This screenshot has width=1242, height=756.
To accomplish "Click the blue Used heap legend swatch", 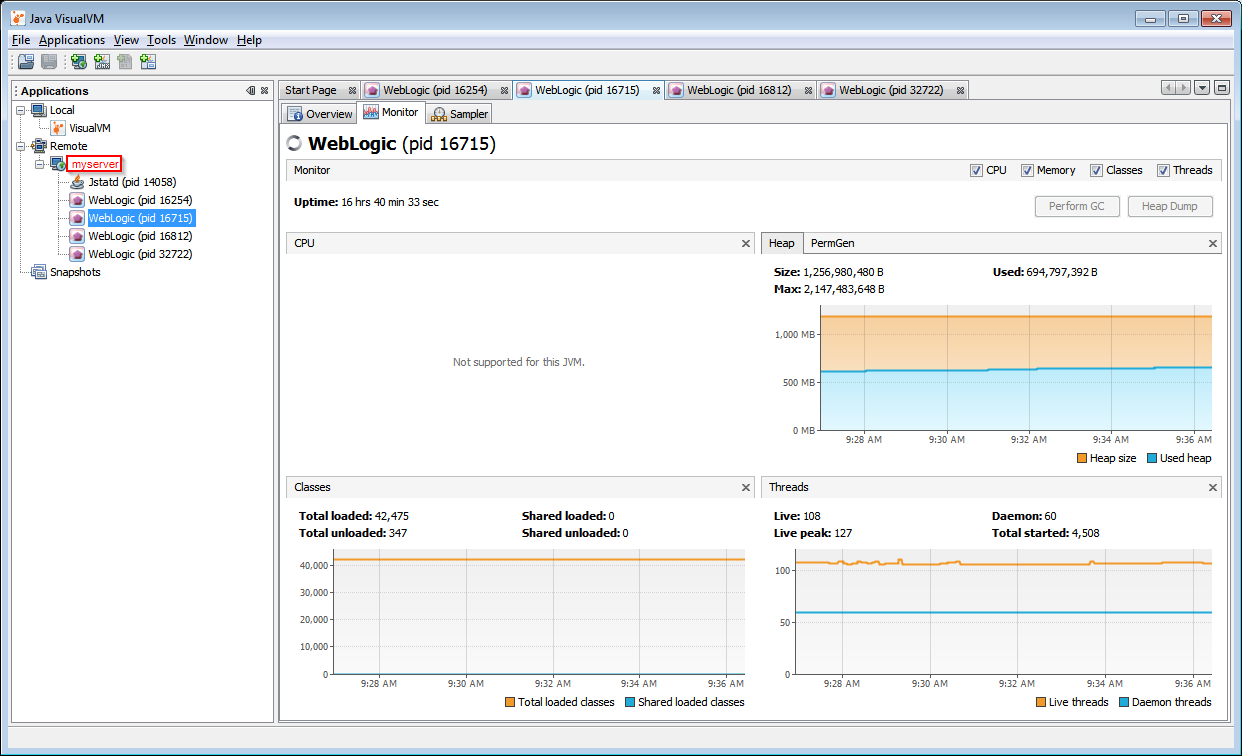I will 1152,458.
